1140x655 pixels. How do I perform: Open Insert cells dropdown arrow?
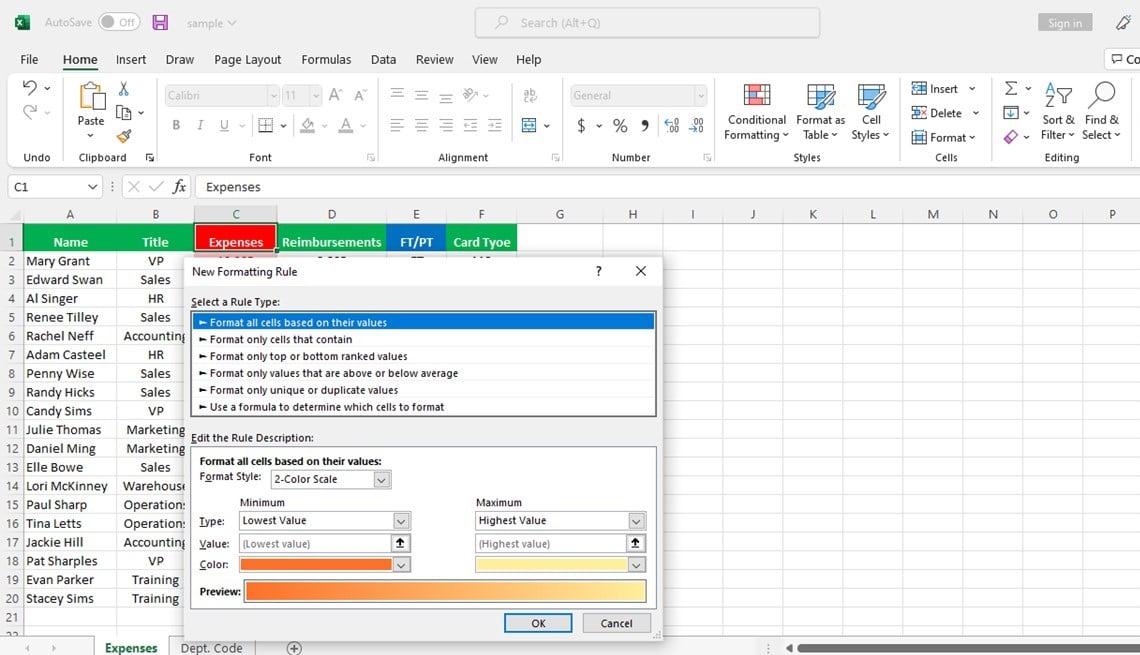point(972,89)
